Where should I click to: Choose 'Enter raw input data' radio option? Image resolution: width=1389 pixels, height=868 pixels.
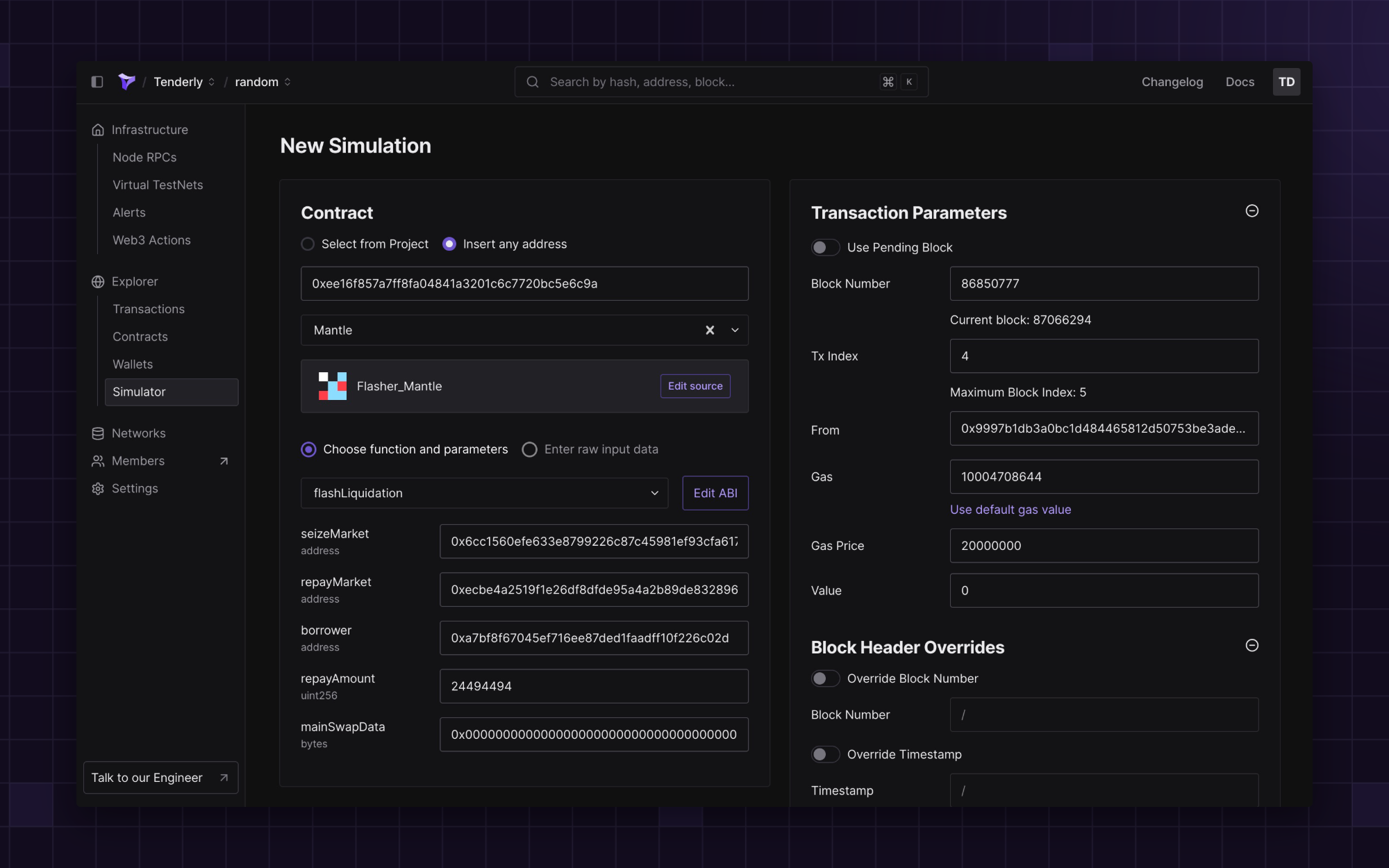[x=529, y=450]
